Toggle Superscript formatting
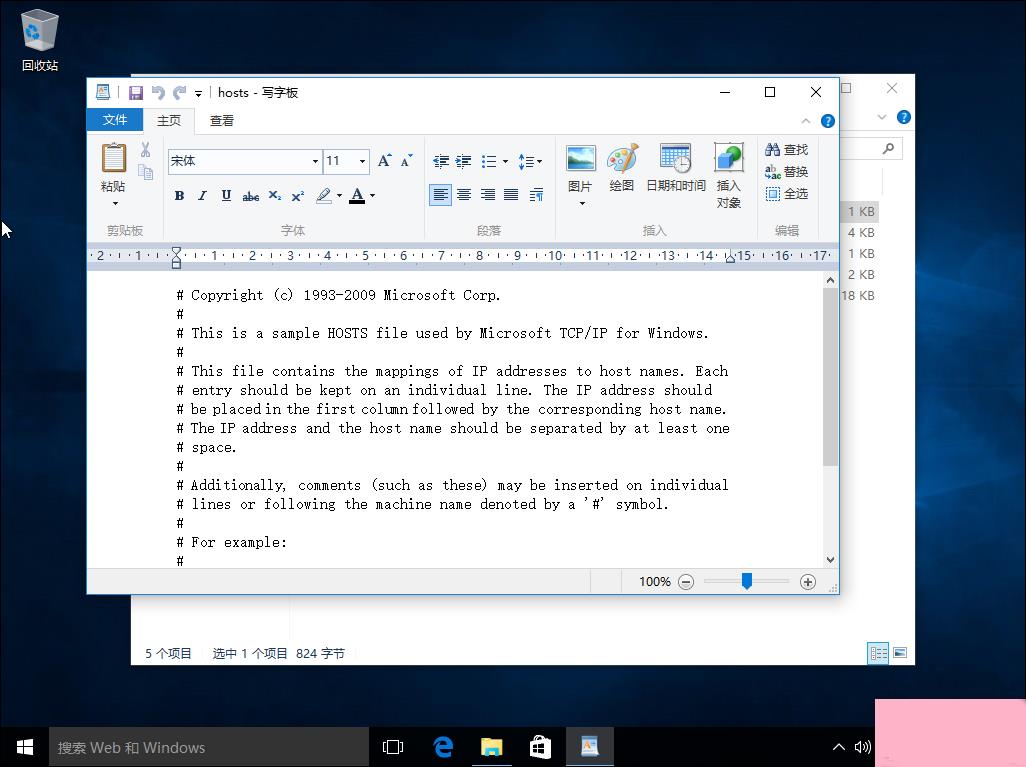1026x767 pixels. tap(298, 196)
